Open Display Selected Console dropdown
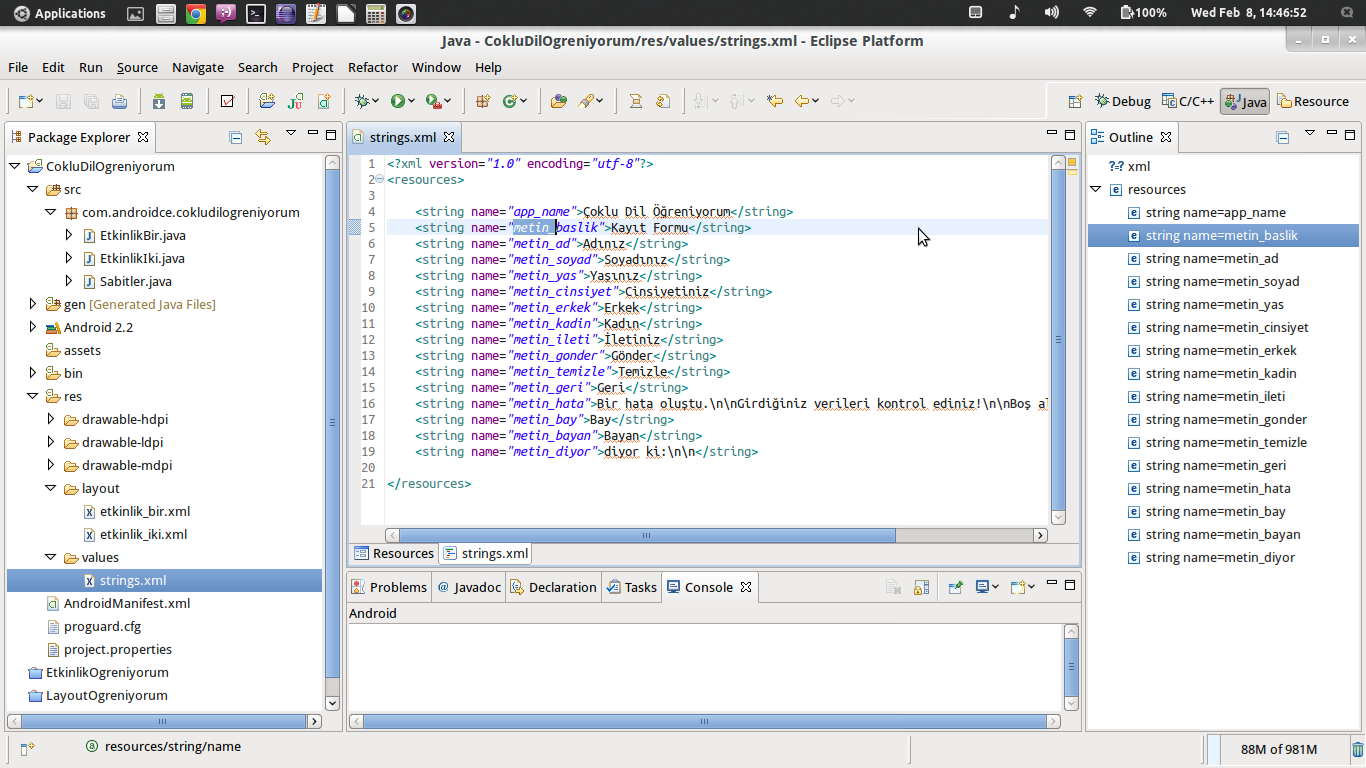 [996, 587]
